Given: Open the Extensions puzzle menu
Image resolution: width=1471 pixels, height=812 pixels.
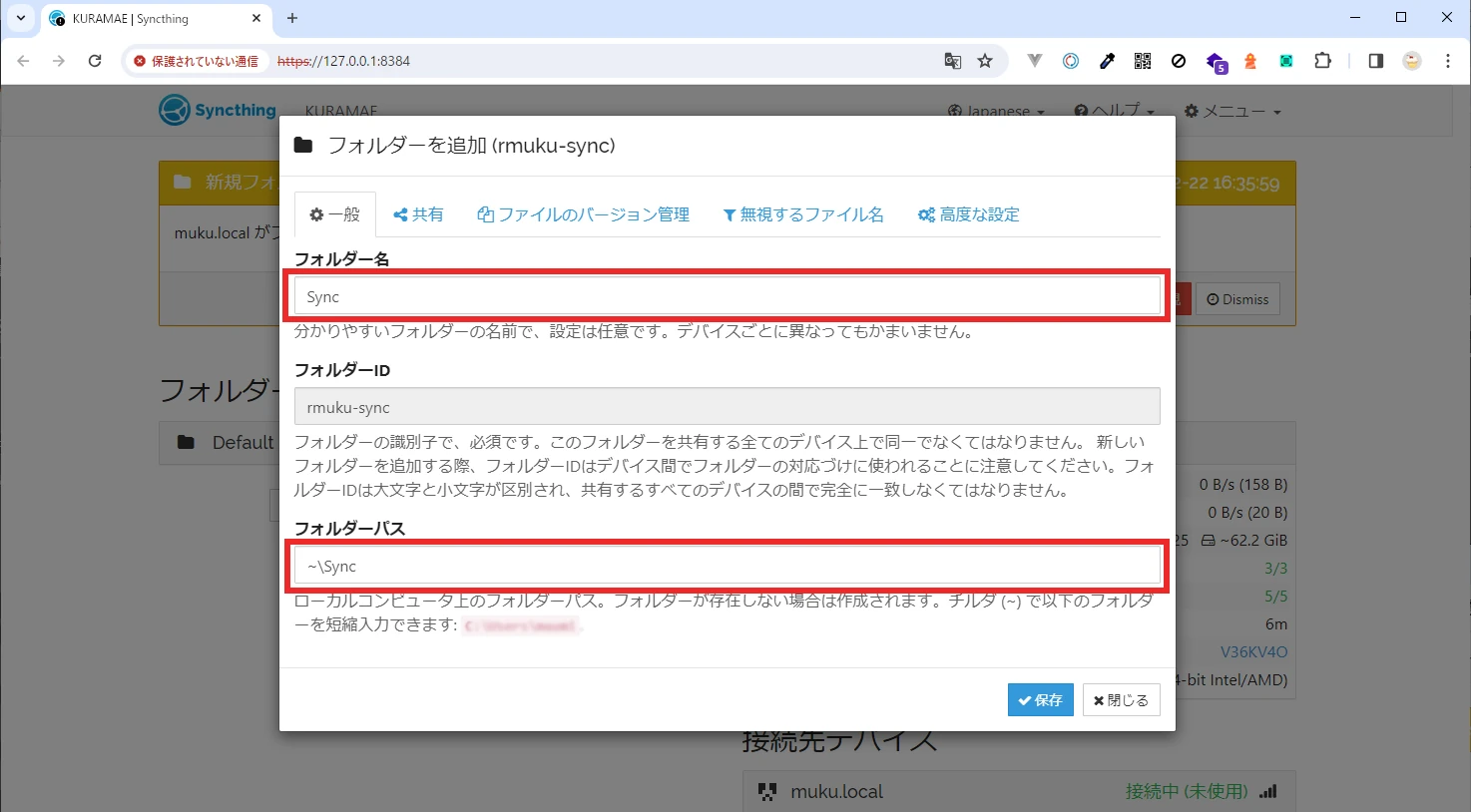Looking at the screenshot, I should click(x=1322, y=61).
